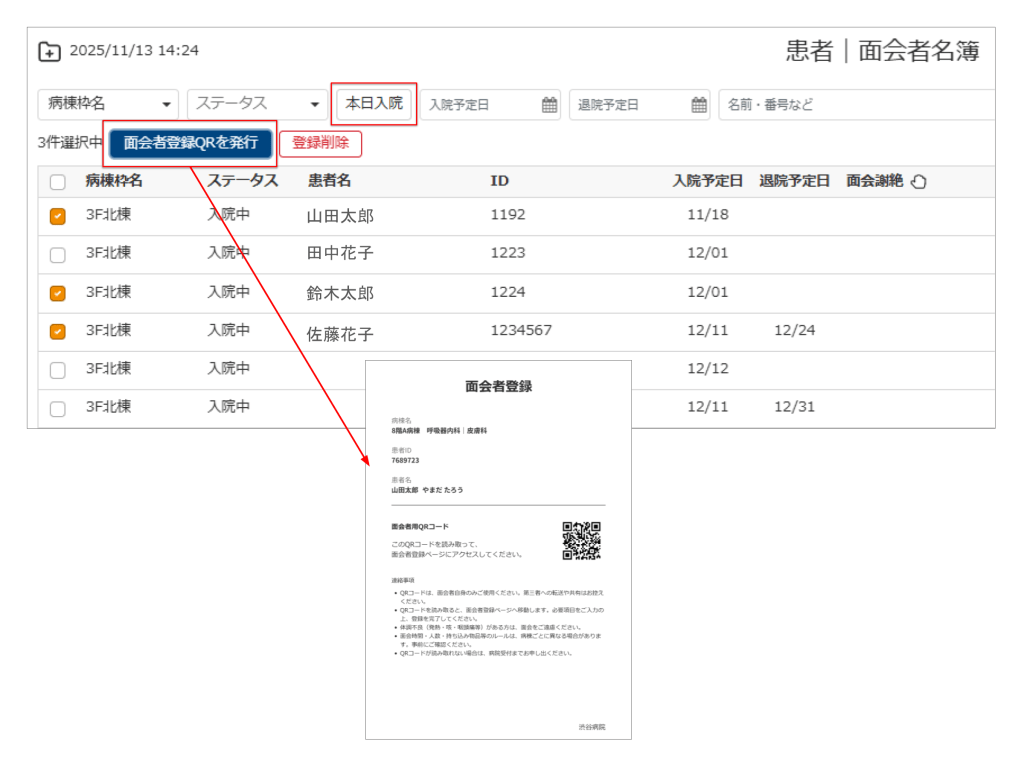Click the QR code on the printed sheet
Viewport: 1024px width, 768px height.
(x=581, y=540)
